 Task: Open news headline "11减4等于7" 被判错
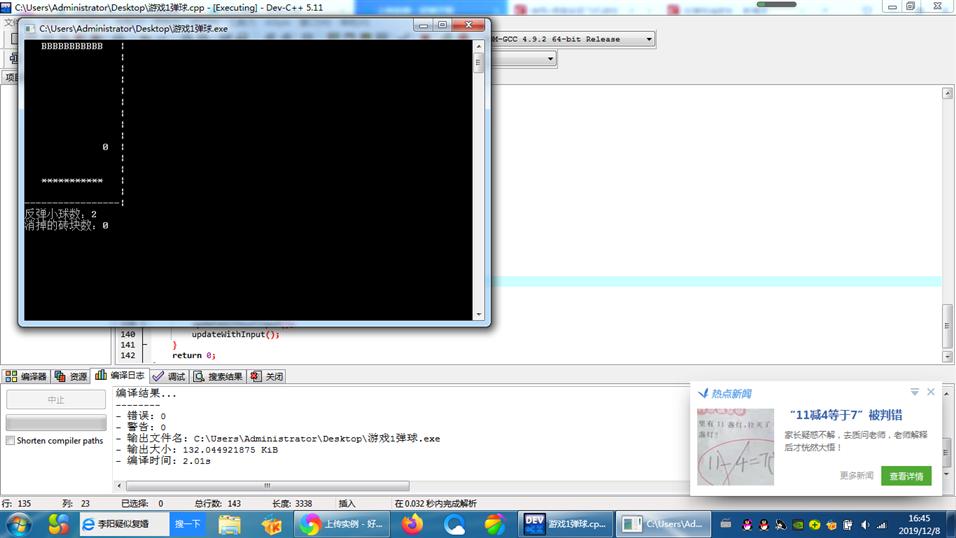click(846, 415)
